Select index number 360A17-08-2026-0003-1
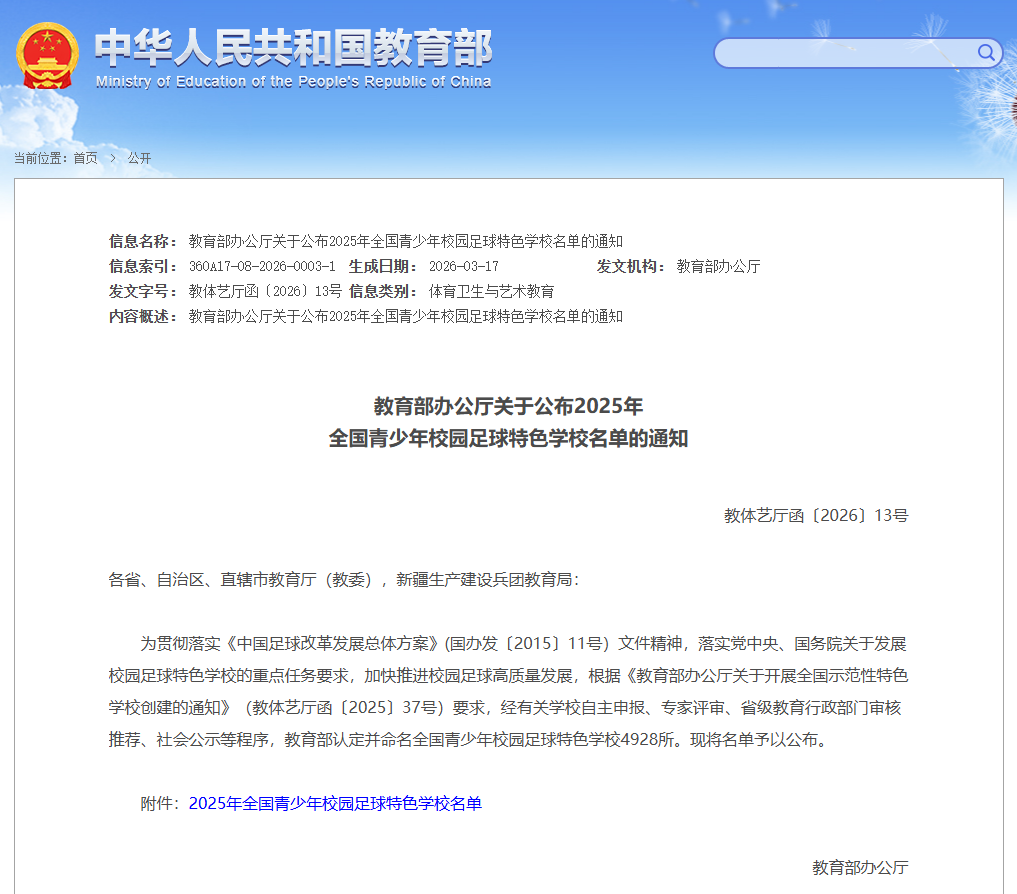1017x894 pixels. click(x=262, y=266)
